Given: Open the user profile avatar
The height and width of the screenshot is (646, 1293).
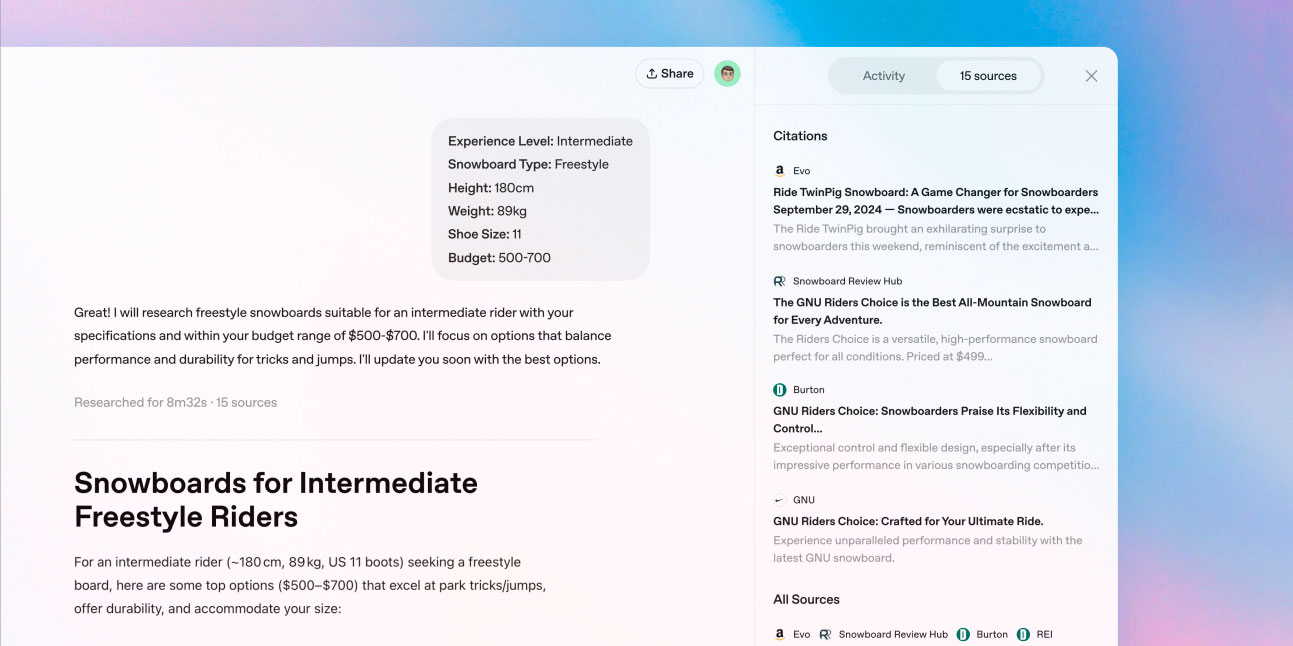Looking at the screenshot, I should [727, 73].
